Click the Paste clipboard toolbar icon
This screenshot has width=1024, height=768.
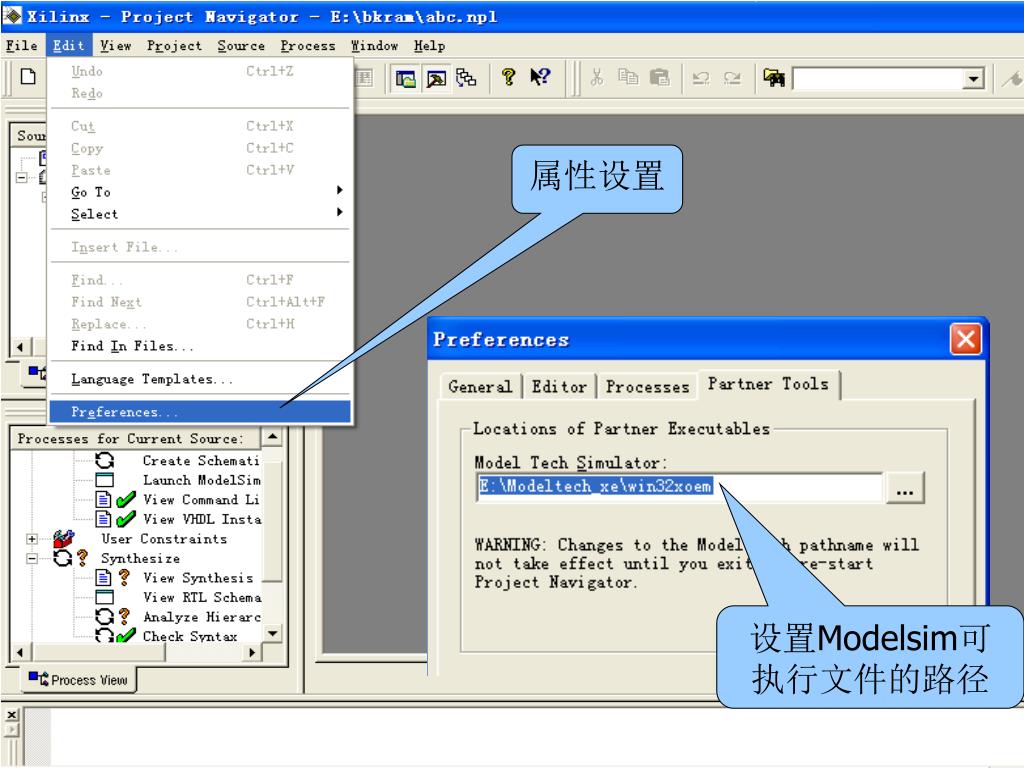pyautogui.click(x=660, y=78)
